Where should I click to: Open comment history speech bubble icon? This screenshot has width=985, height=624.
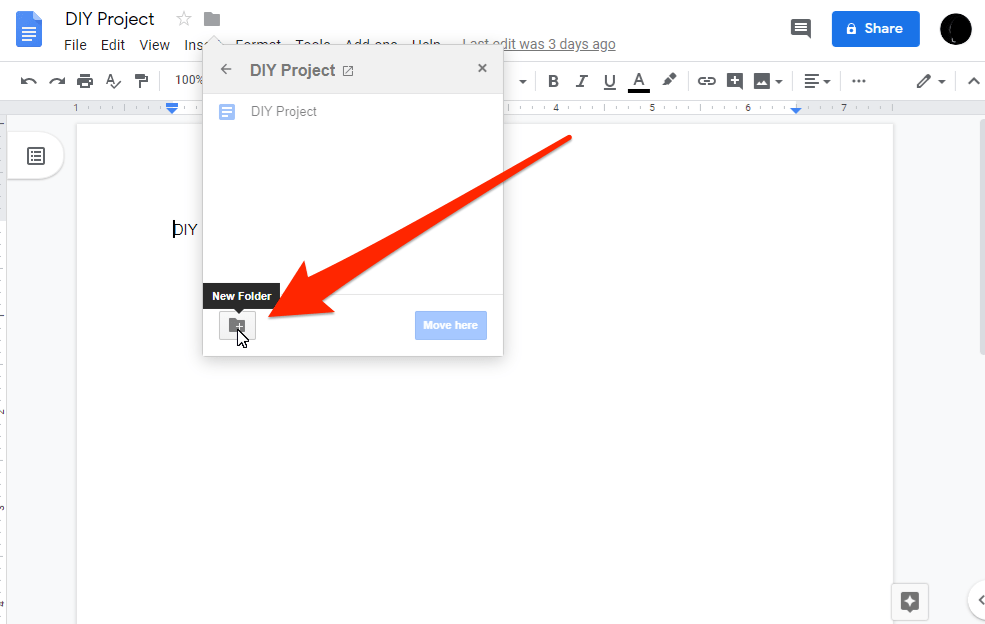point(800,28)
